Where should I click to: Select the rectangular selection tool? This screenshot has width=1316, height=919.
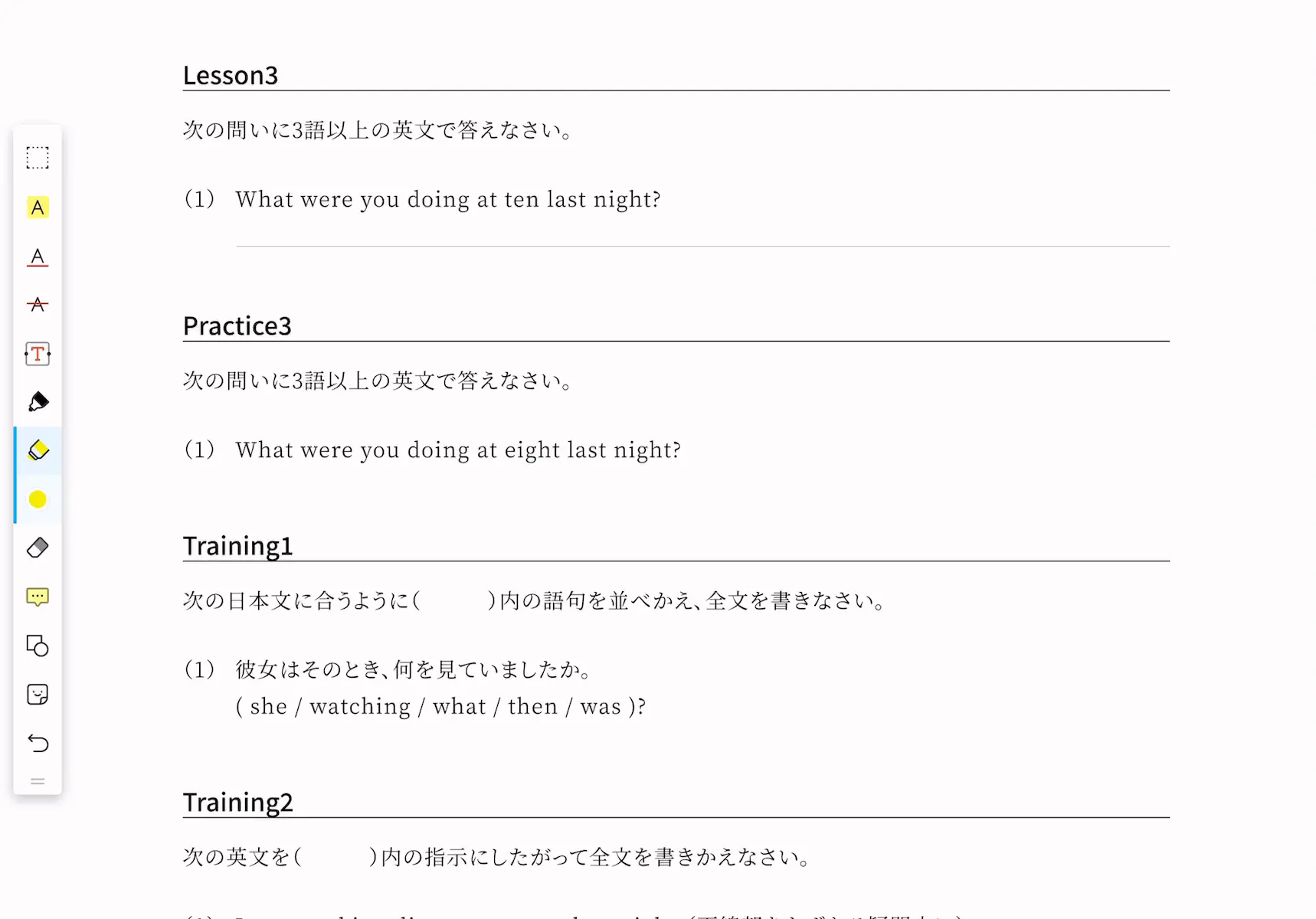38,158
